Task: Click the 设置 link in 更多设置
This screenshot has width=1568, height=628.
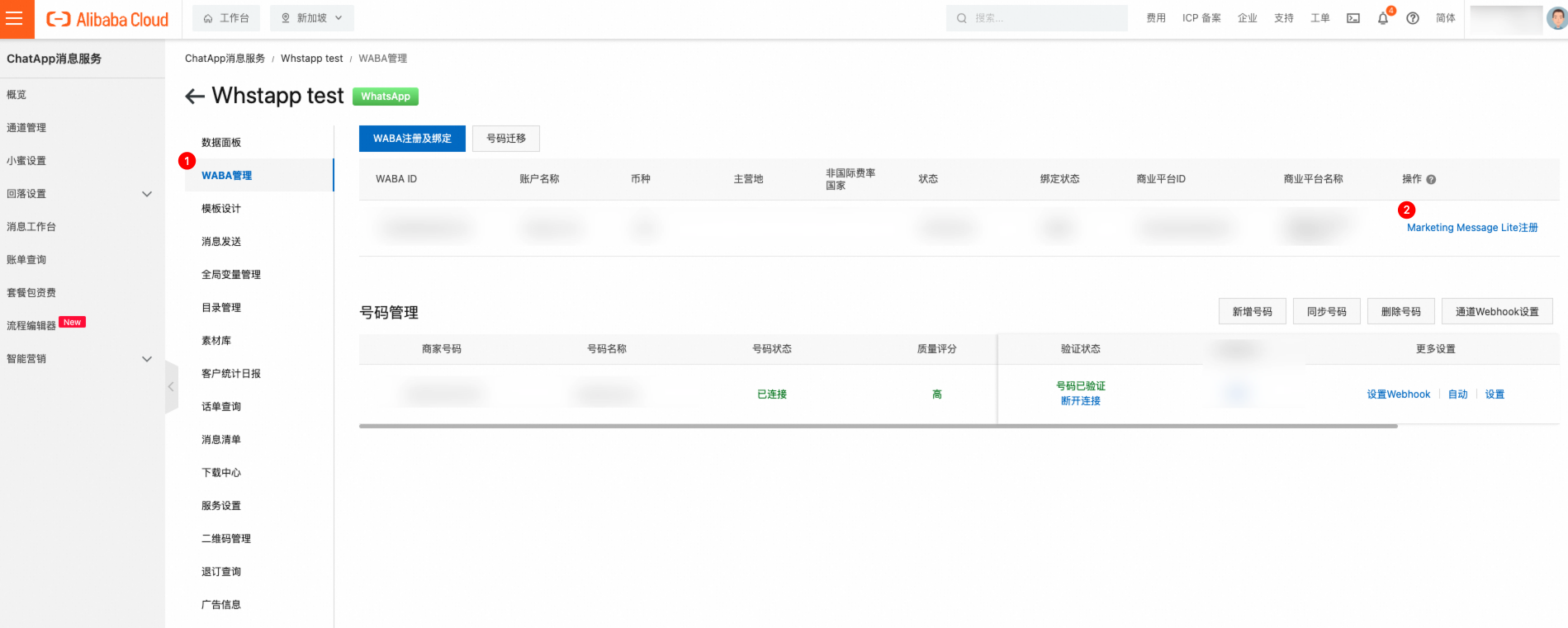Action: click(1495, 394)
